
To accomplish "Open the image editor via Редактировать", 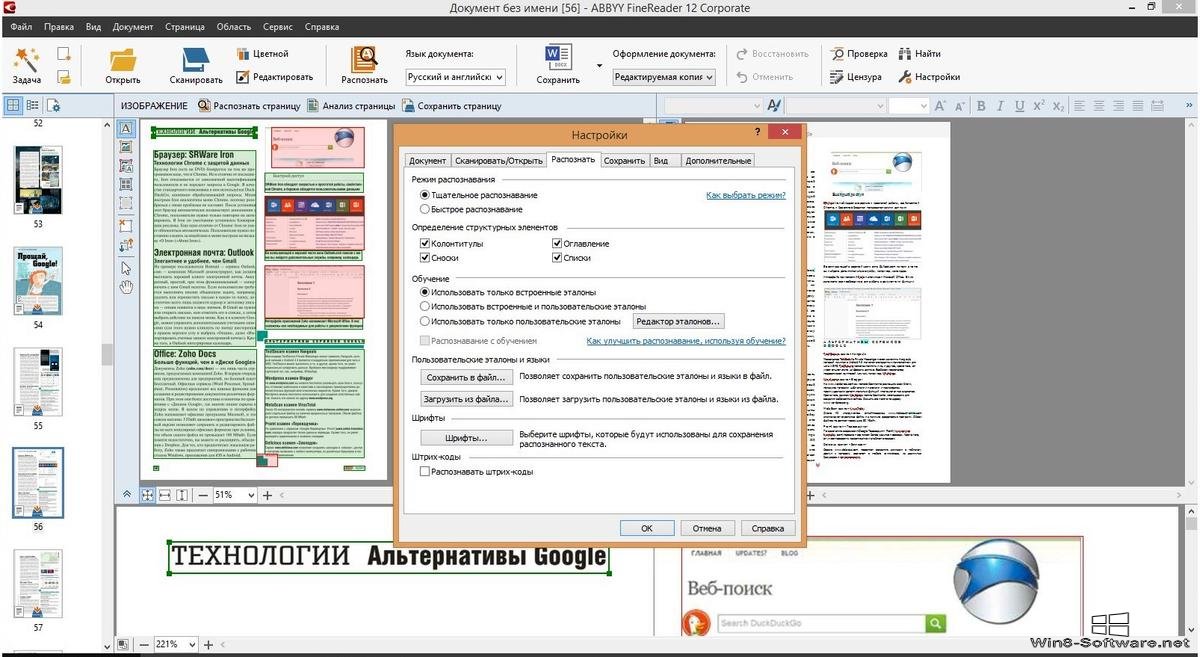I will tap(275, 77).
